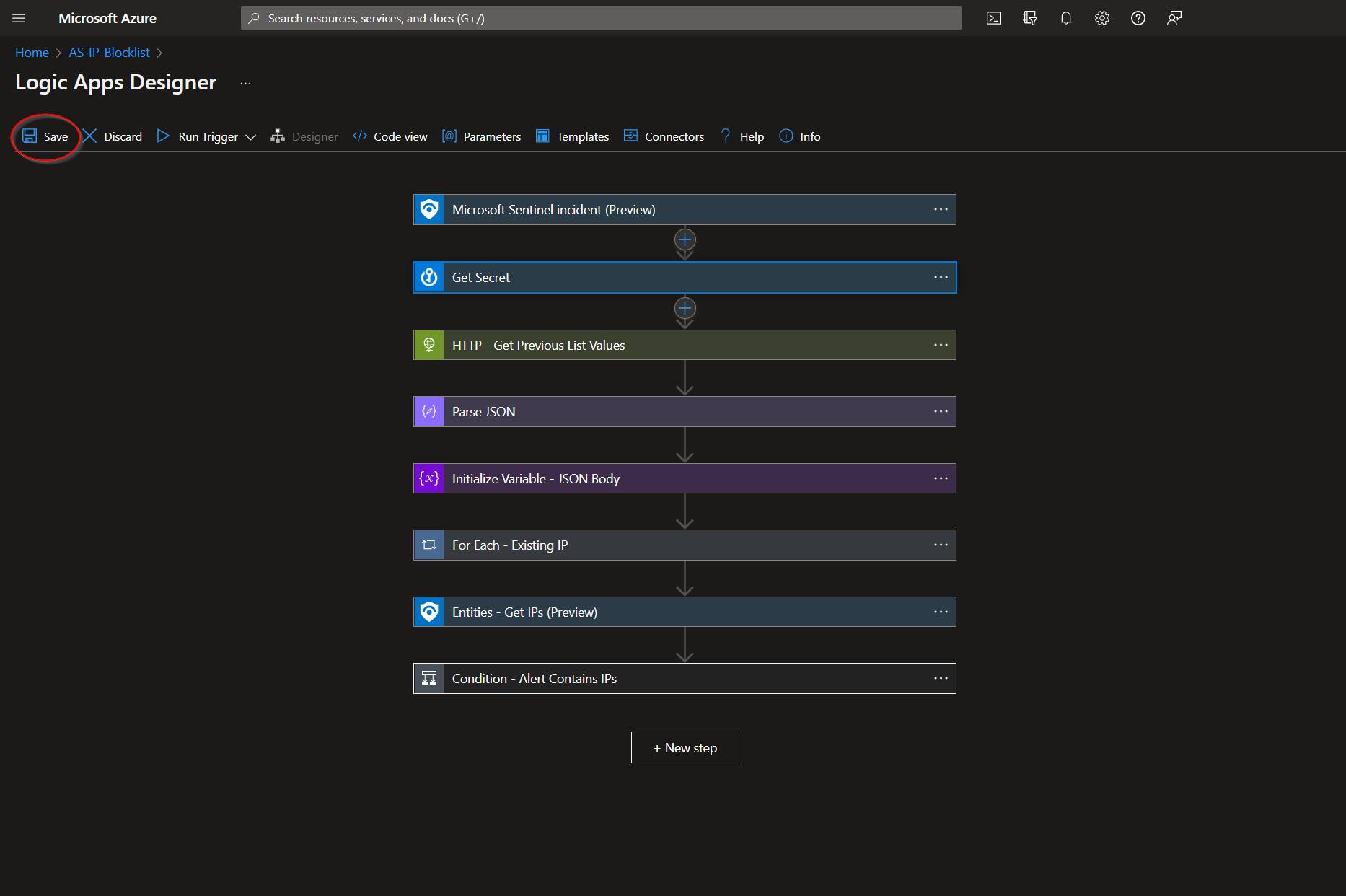Click the Parse JSON braces icon
1346x896 pixels.
[x=429, y=411]
